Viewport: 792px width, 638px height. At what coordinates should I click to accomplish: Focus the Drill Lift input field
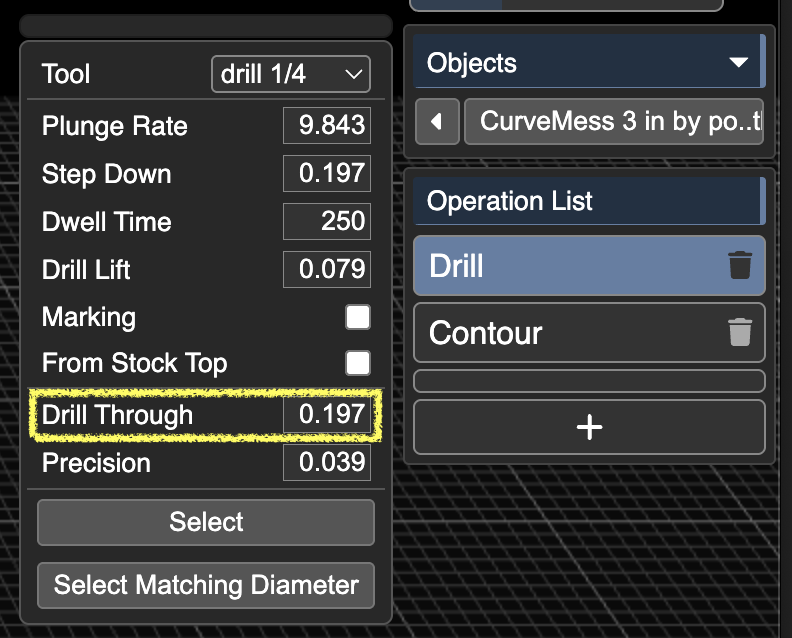pyautogui.click(x=326, y=270)
